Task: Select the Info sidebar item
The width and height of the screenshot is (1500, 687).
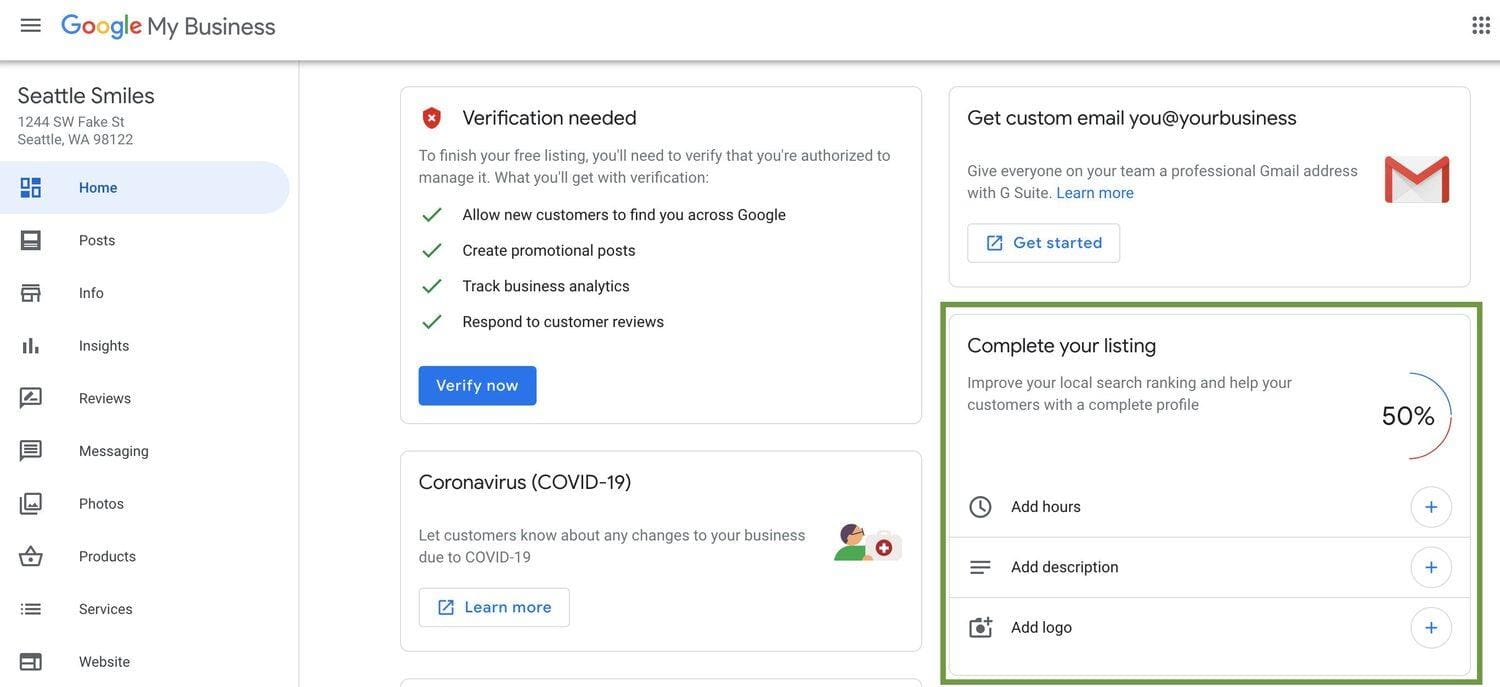Action: click(x=91, y=294)
